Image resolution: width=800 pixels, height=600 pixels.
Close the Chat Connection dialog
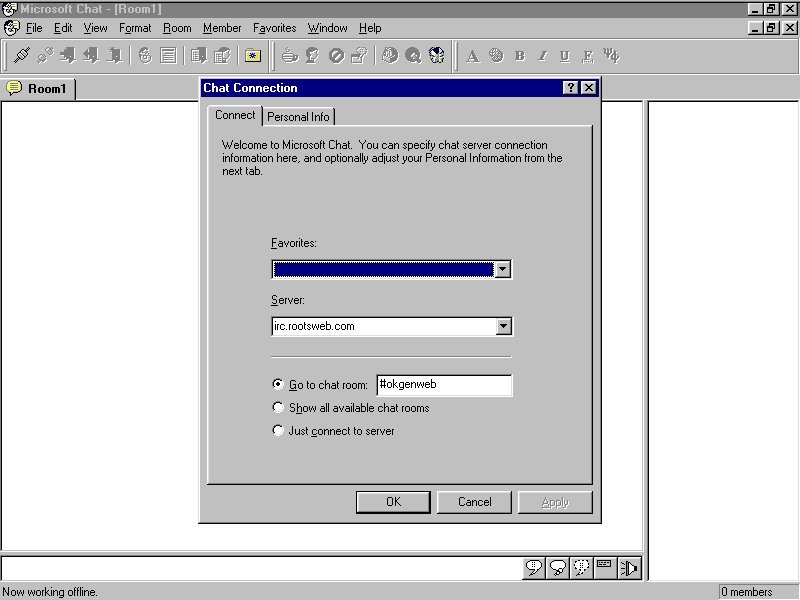click(589, 88)
